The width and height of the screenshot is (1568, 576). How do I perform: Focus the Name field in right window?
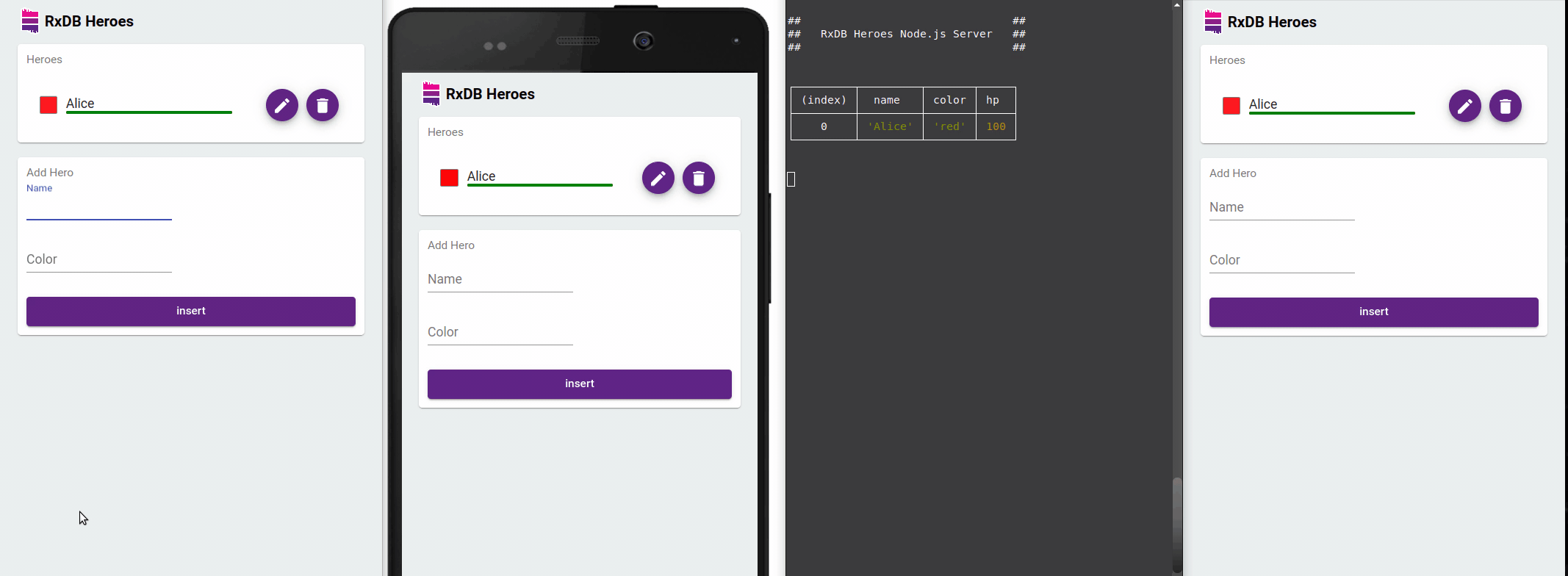pos(1282,208)
